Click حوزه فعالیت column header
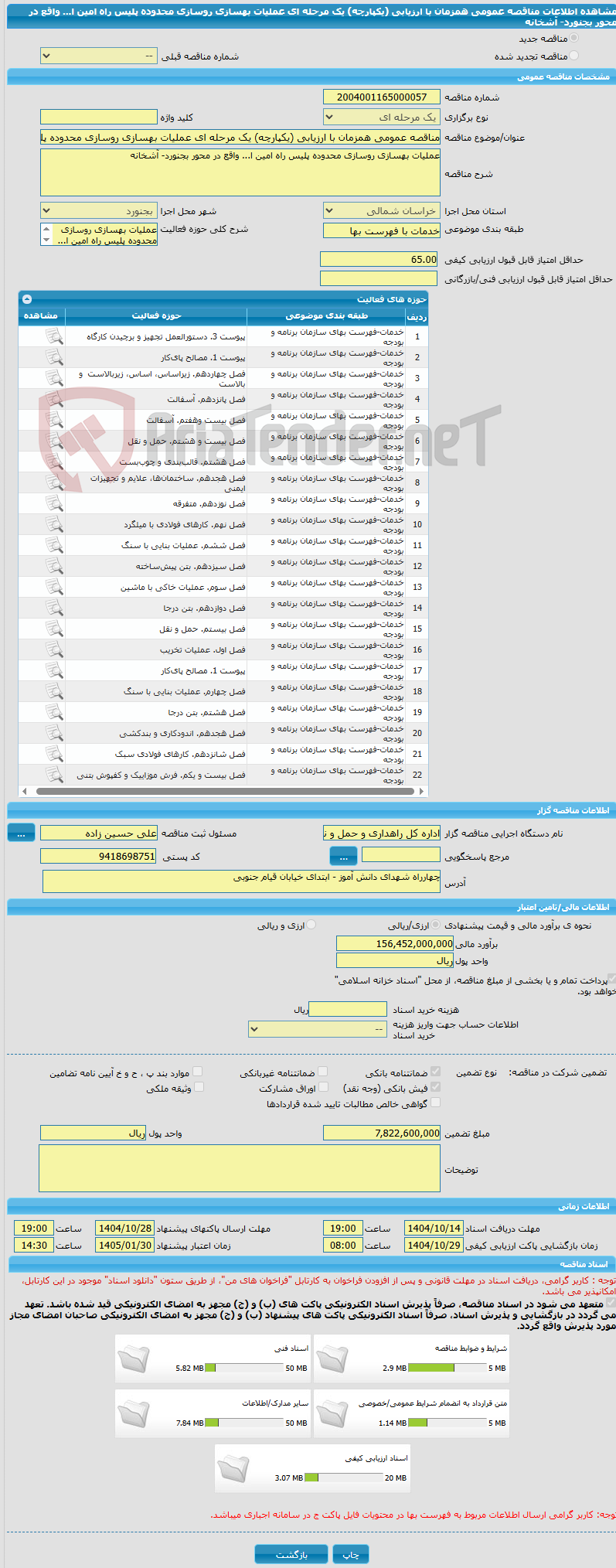Image resolution: width=616 pixels, height=1568 pixels. (156, 315)
